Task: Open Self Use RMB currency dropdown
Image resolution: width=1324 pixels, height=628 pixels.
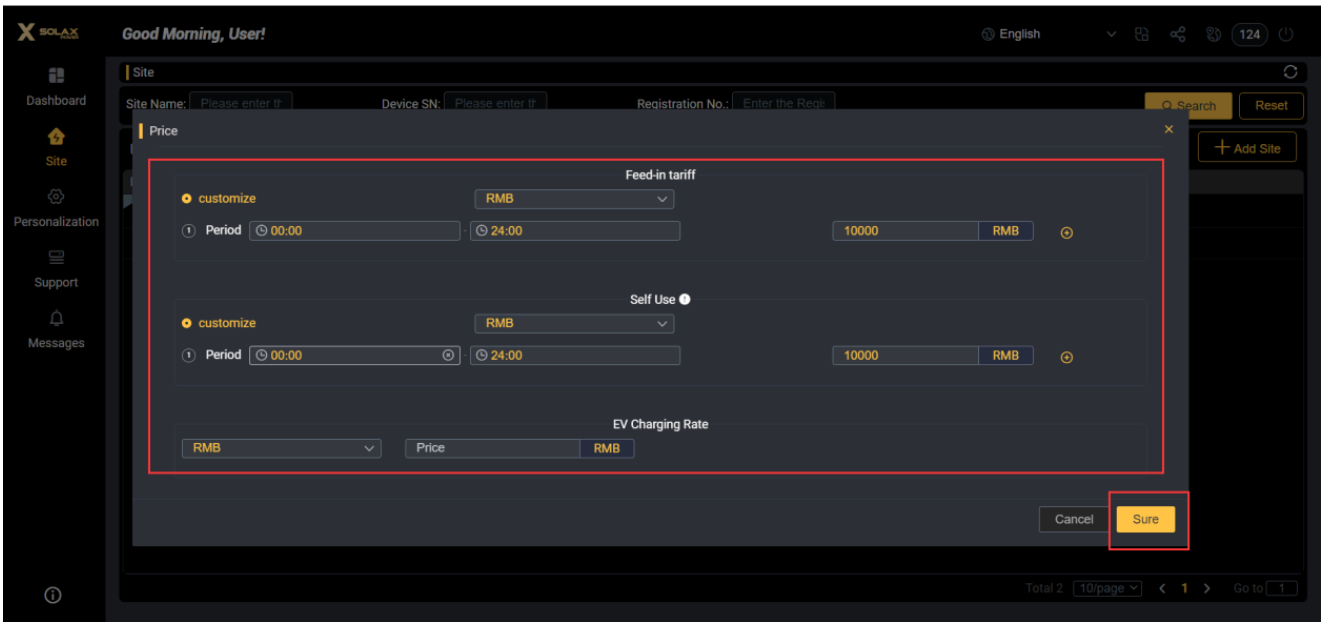Action: click(x=574, y=324)
